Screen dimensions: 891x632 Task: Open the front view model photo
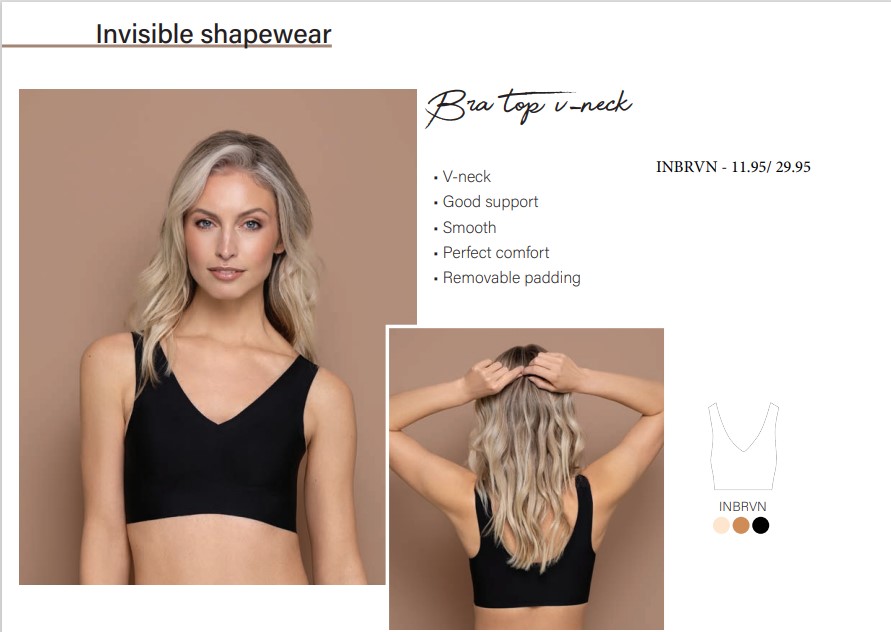(x=218, y=336)
